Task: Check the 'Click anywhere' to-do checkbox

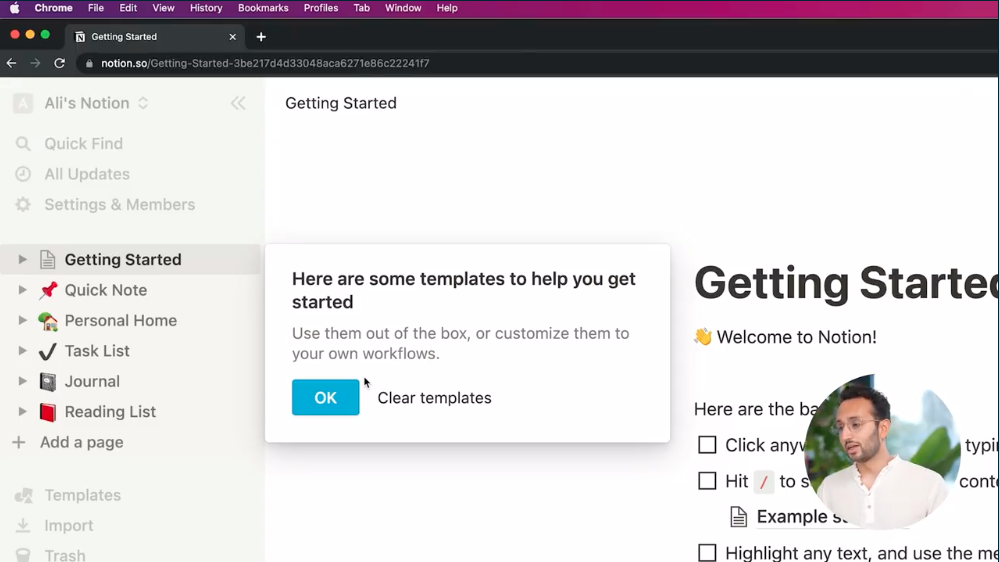Action: click(x=707, y=445)
